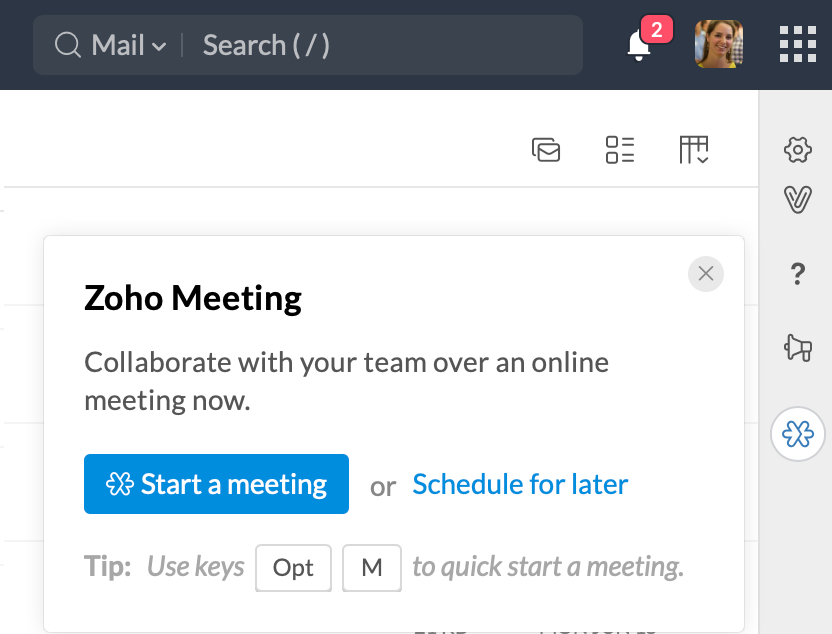Open Help using the question mark icon

pos(797,274)
